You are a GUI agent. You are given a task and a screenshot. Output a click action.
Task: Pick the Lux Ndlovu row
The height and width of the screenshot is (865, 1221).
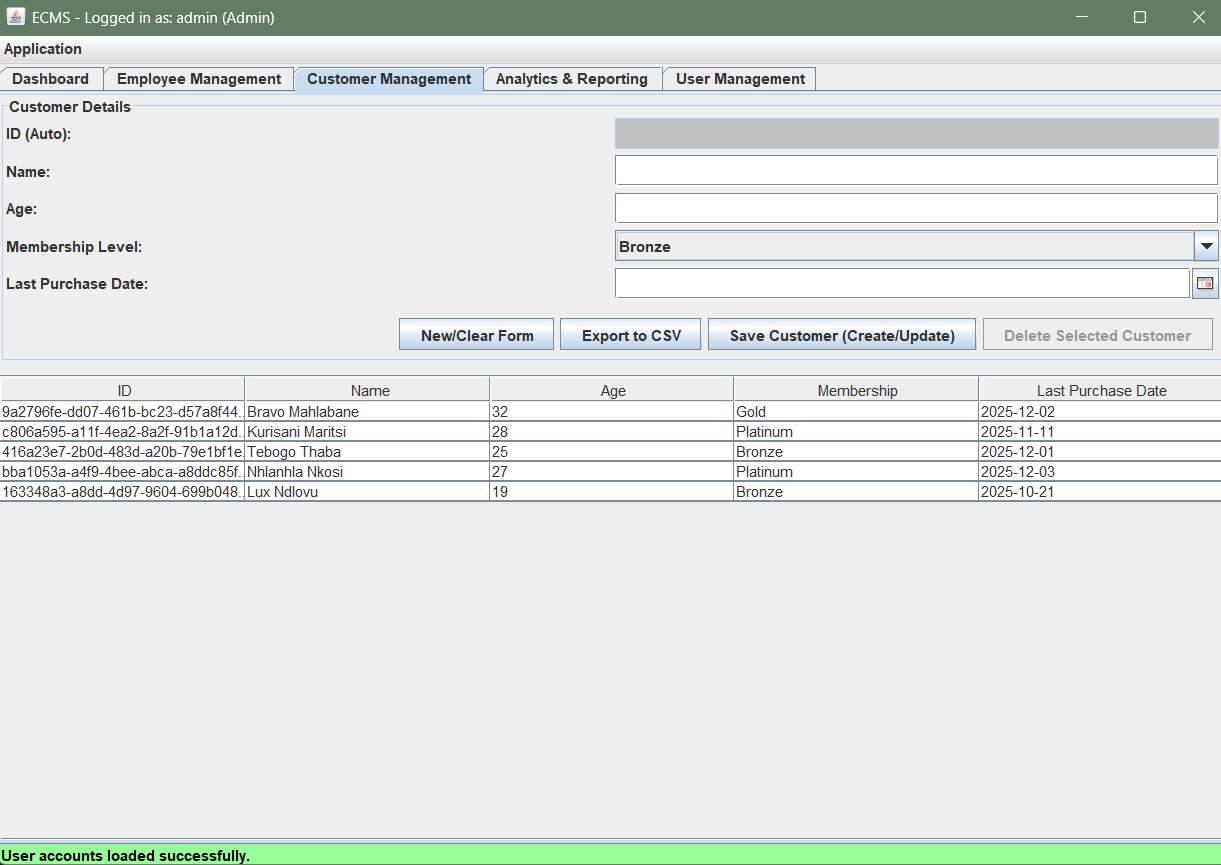[x=283, y=492]
